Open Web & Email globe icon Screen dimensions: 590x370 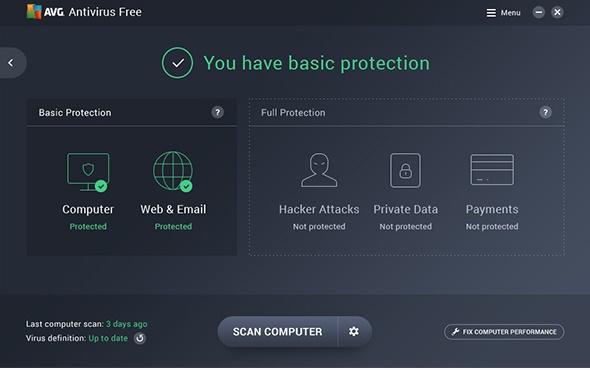pos(173,171)
